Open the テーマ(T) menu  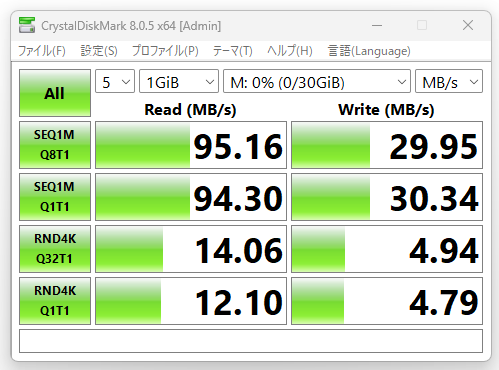click(x=233, y=51)
